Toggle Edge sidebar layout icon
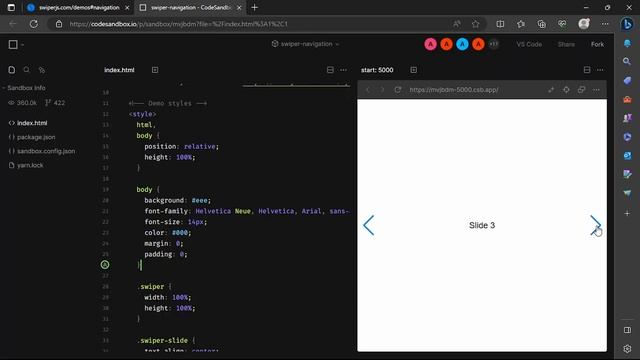 pos(627,330)
